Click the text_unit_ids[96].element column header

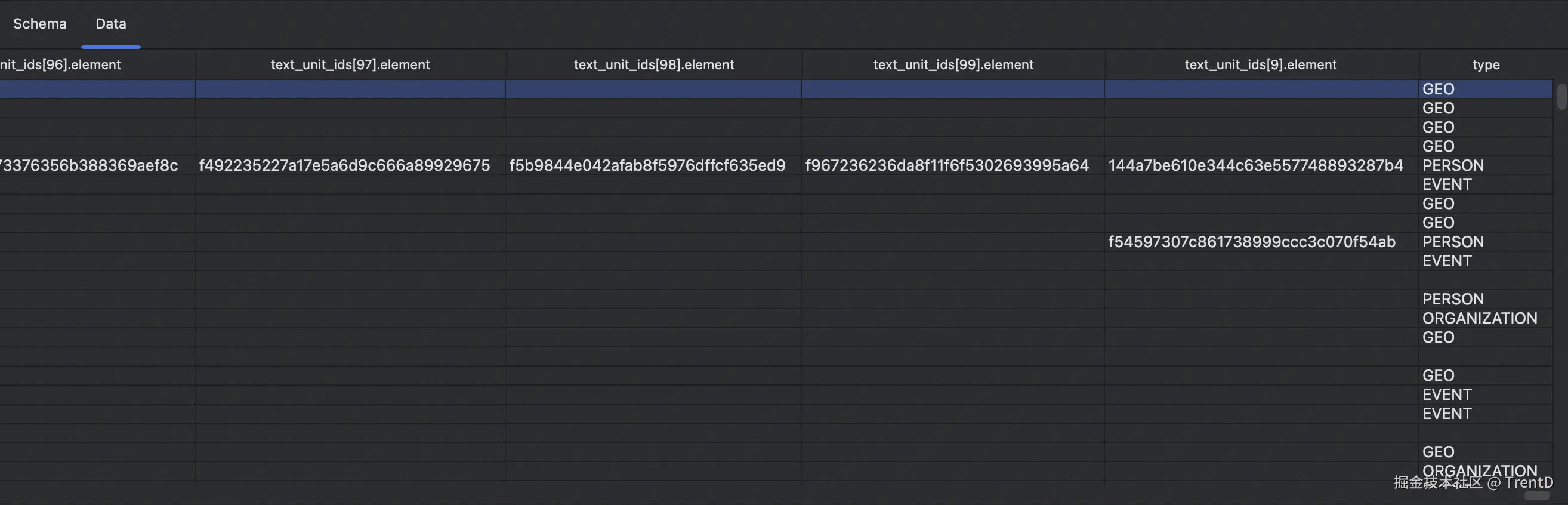97,64
